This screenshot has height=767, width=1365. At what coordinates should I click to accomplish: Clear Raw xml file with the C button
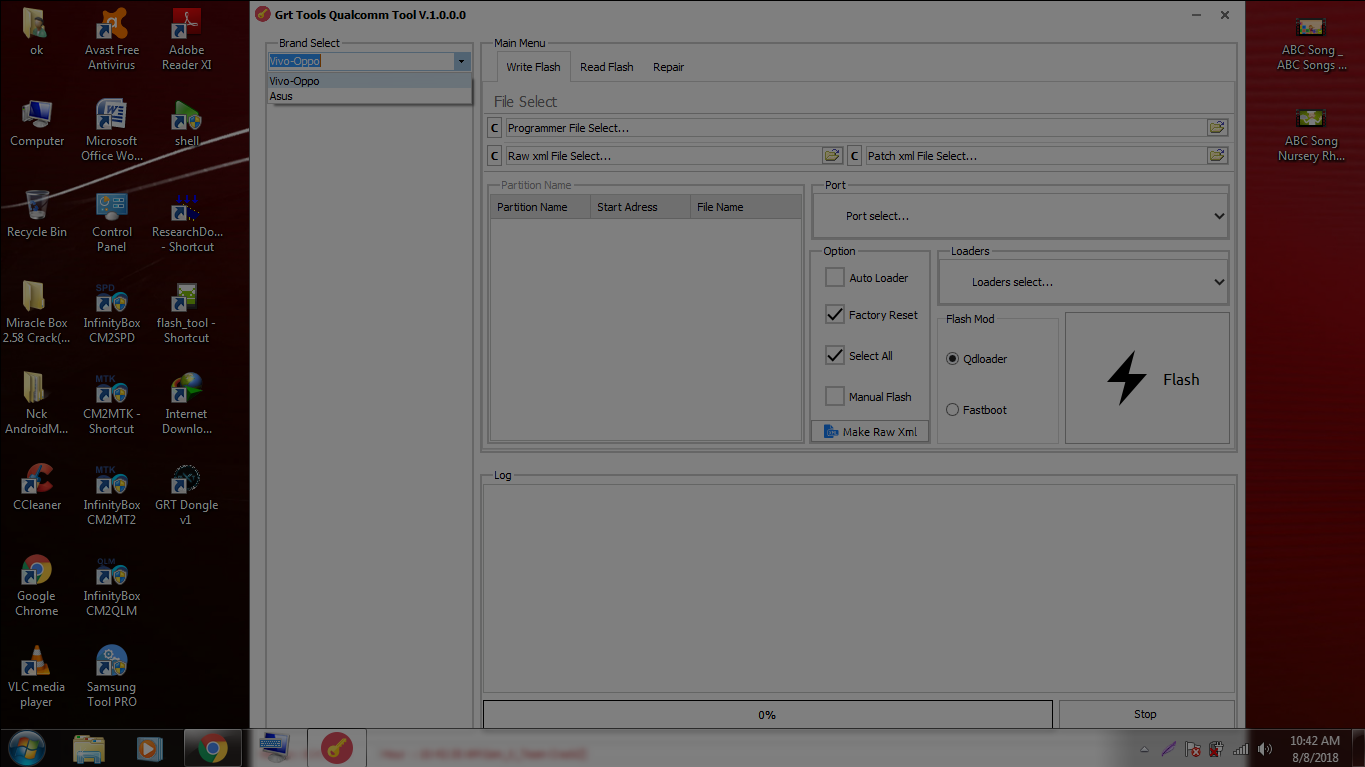[x=495, y=156]
